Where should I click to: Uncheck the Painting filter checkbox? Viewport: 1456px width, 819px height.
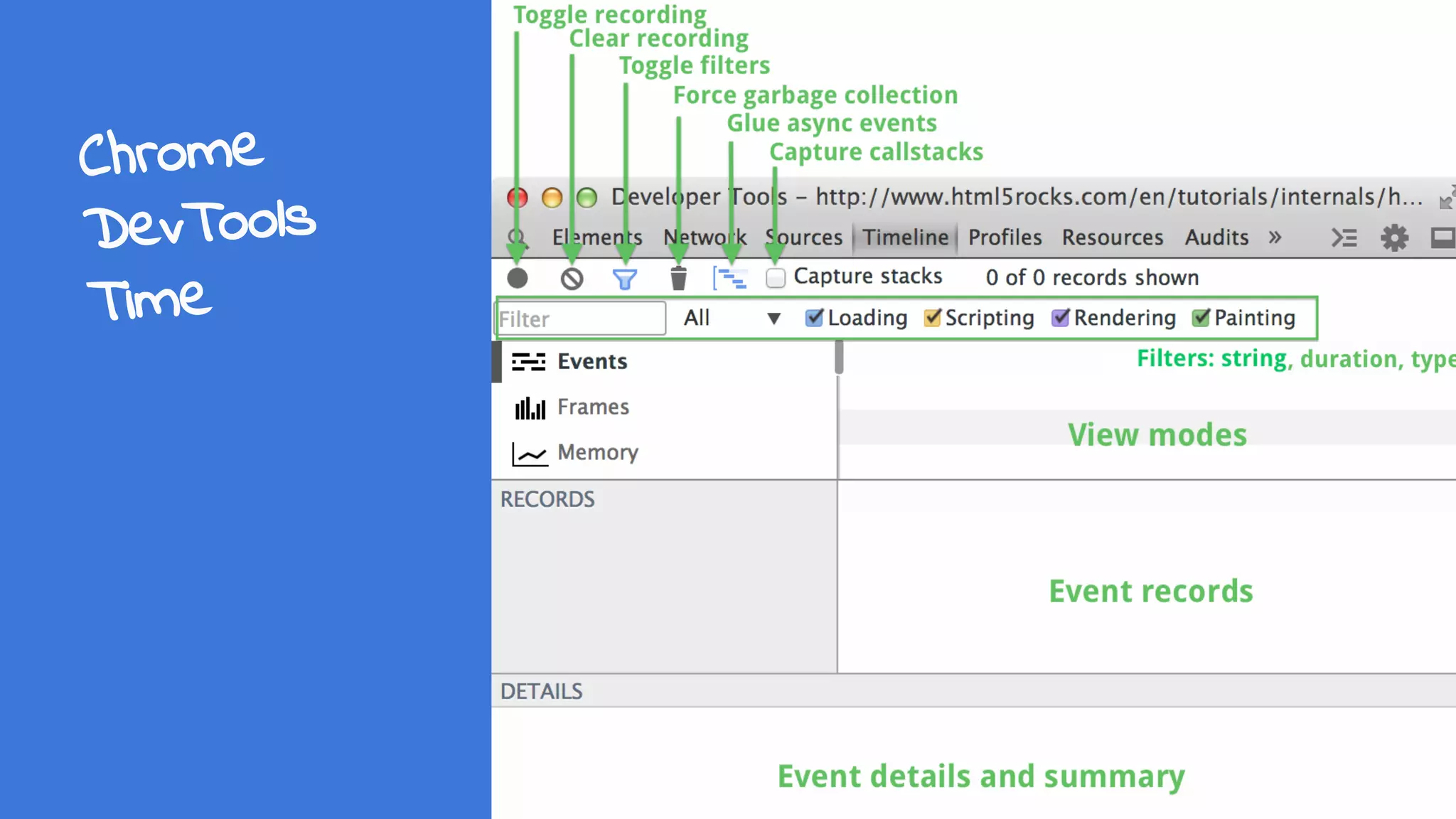[1201, 318]
